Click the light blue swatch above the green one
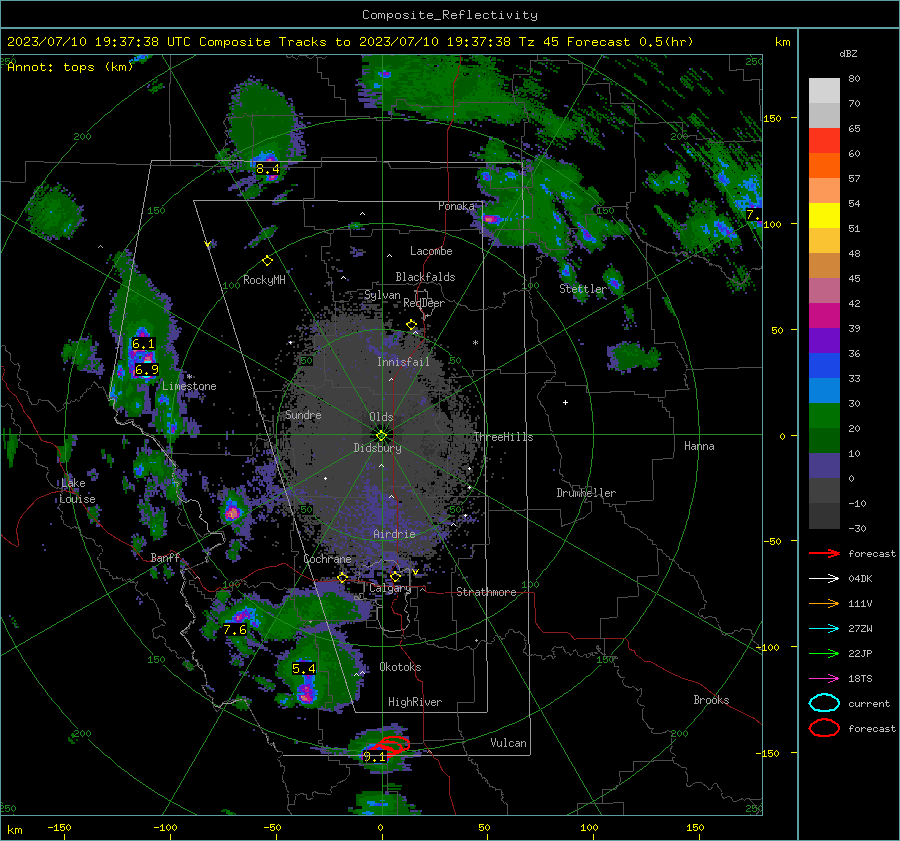900x841 pixels. (824, 390)
